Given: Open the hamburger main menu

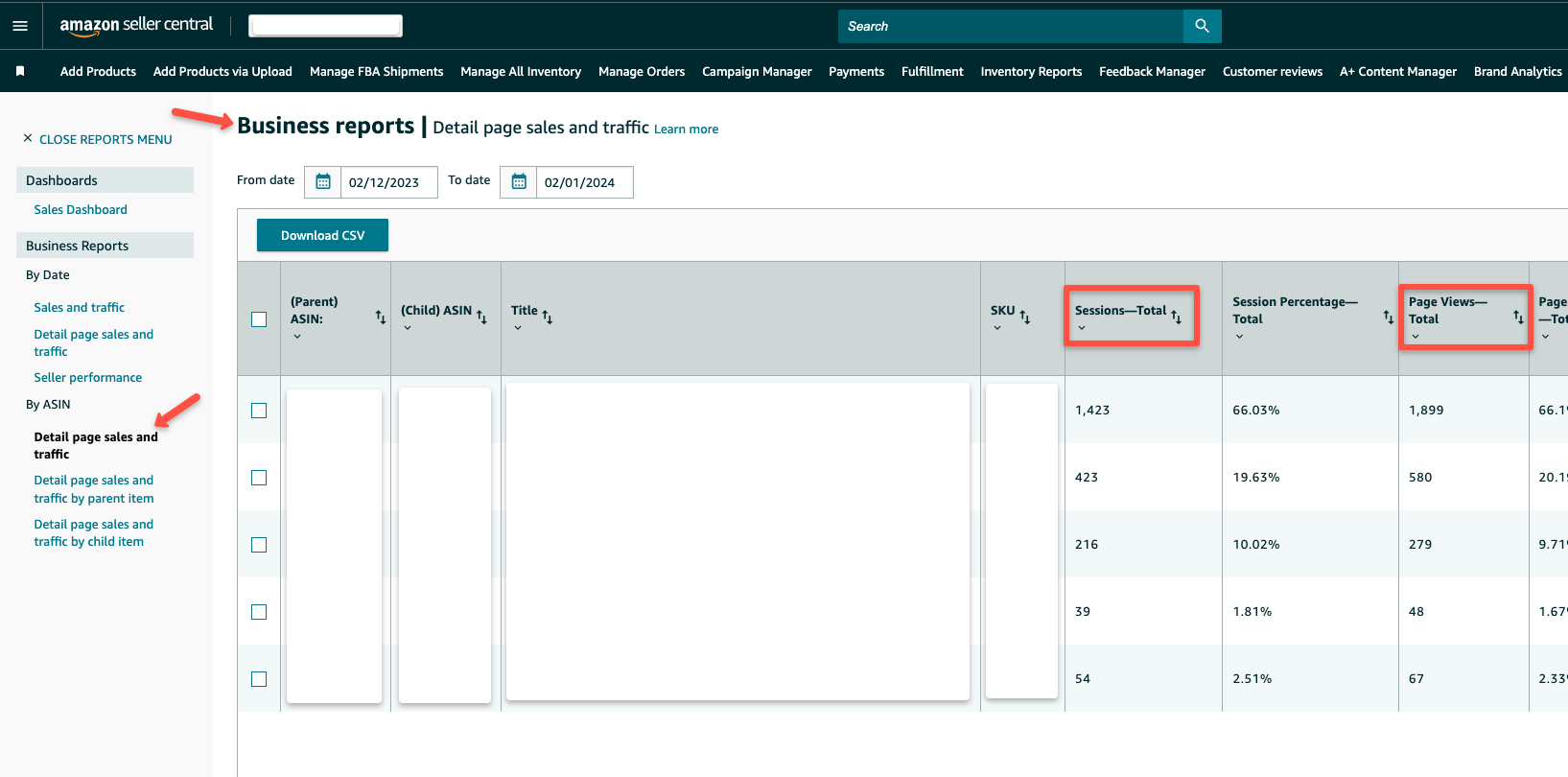Looking at the screenshot, I should point(20,26).
